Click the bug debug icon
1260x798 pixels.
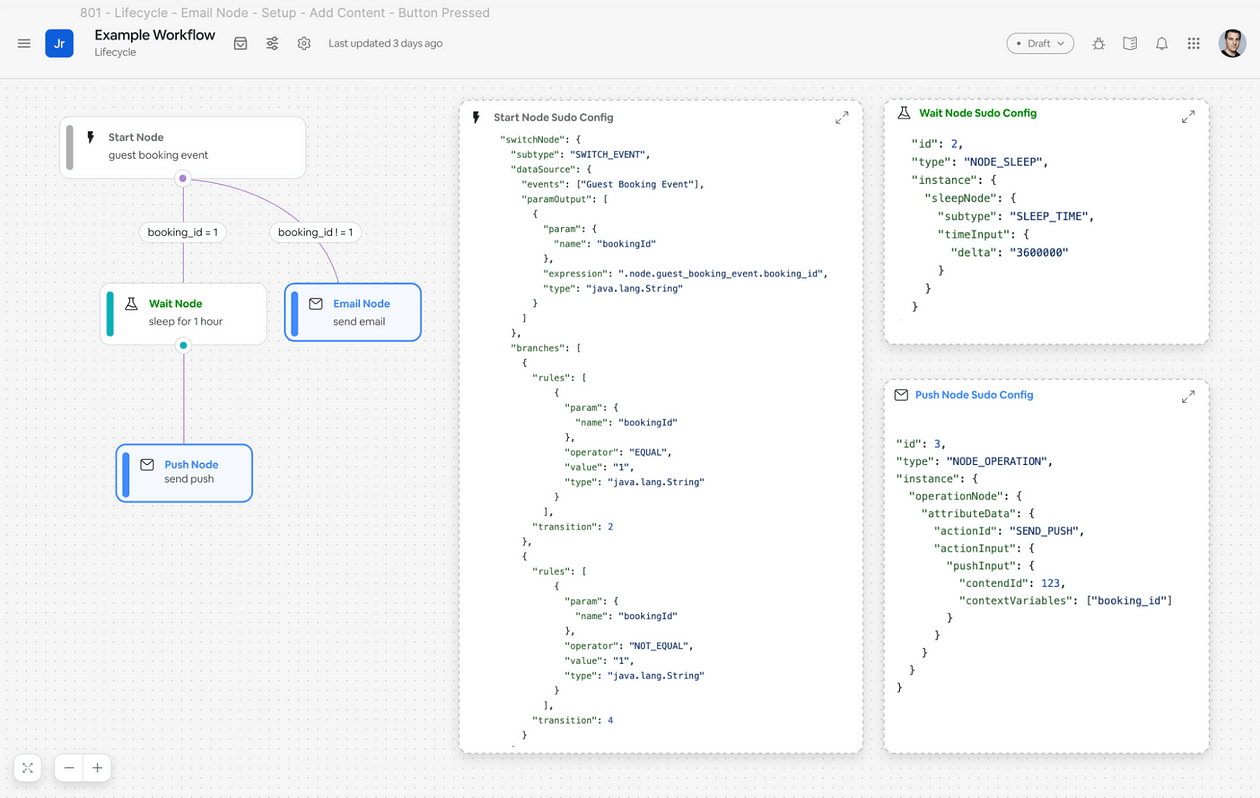tap(1098, 43)
